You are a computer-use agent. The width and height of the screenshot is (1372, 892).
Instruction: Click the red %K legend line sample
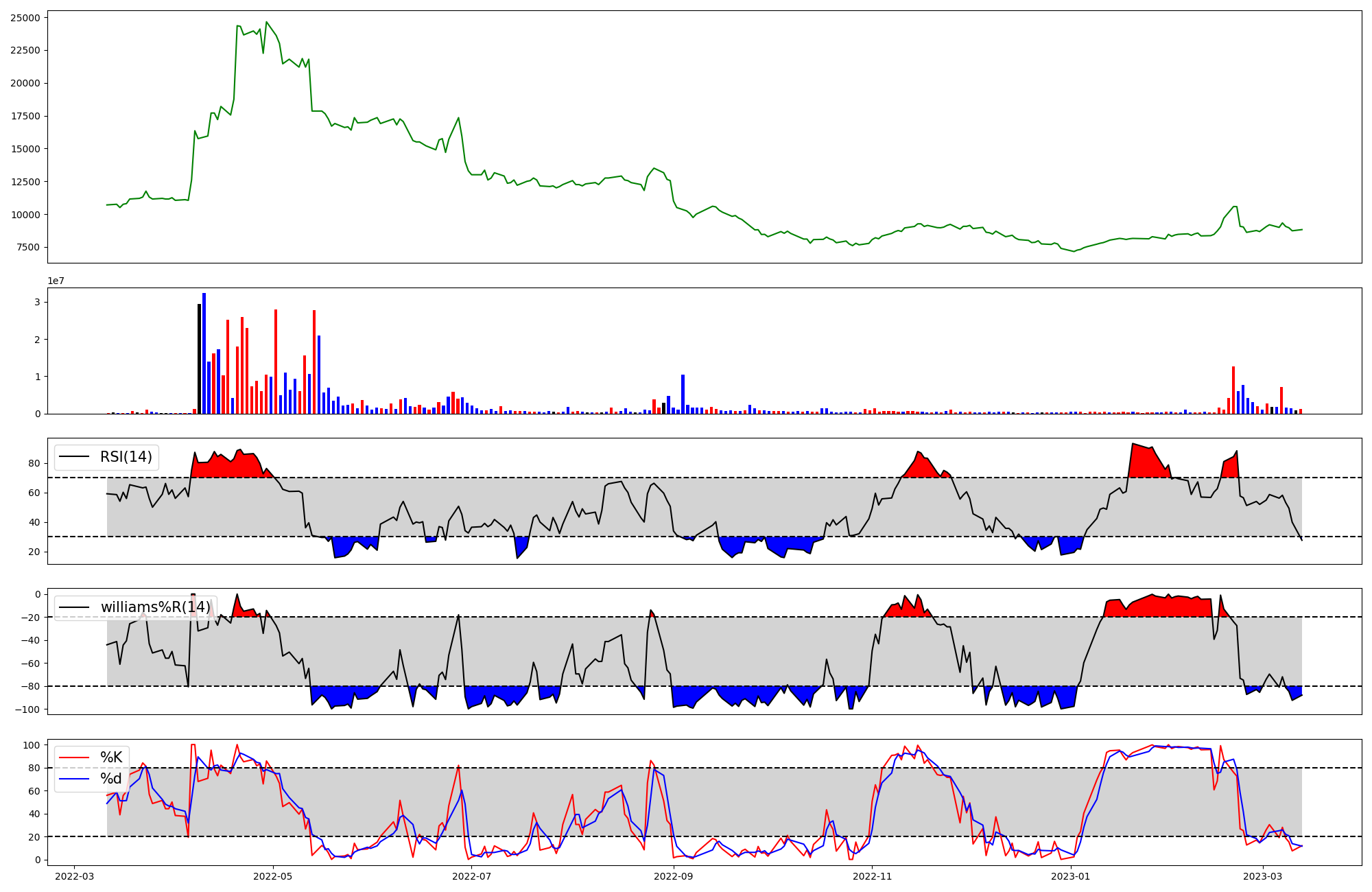tap(74, 758)
